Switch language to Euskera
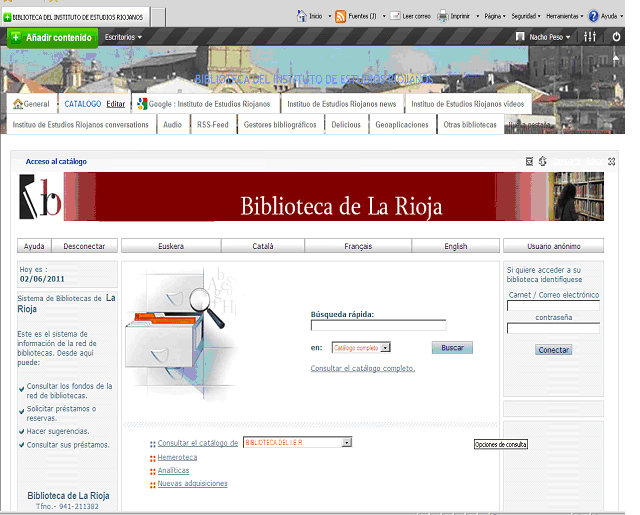 click(x=171, y=246)
